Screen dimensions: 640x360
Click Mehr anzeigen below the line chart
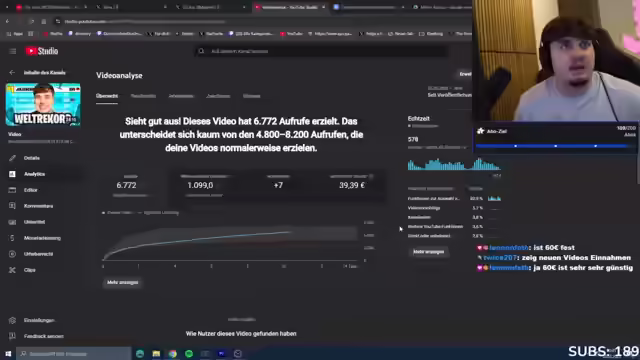click(x=122, y=282)
